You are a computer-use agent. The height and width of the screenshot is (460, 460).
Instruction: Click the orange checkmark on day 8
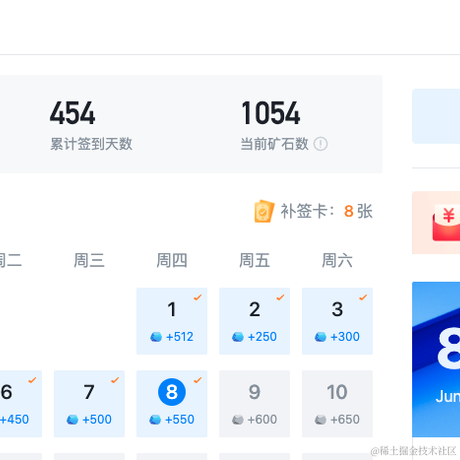(x=198, y=380)
